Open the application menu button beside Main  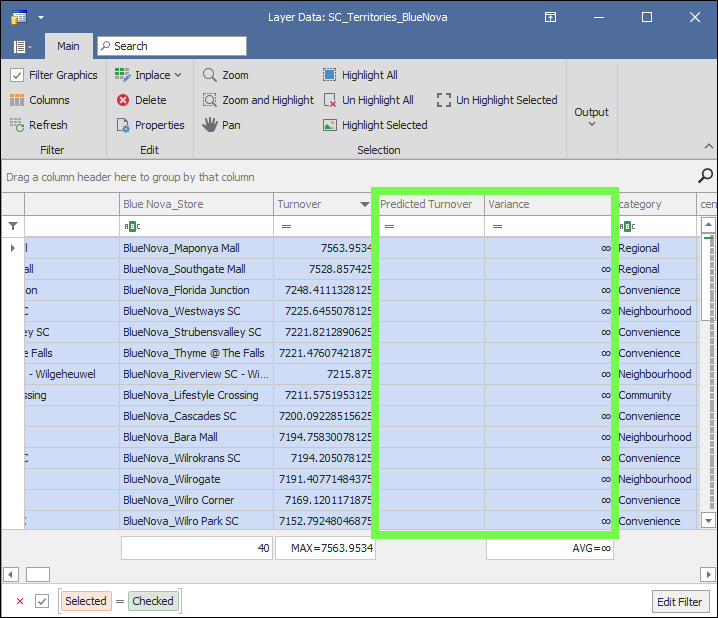(22, 46)
